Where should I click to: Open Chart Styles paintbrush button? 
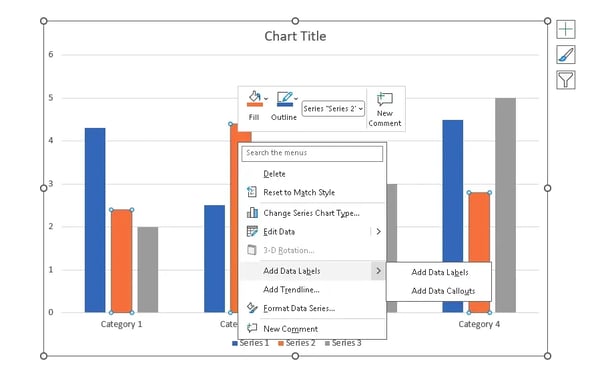[566, 55]
